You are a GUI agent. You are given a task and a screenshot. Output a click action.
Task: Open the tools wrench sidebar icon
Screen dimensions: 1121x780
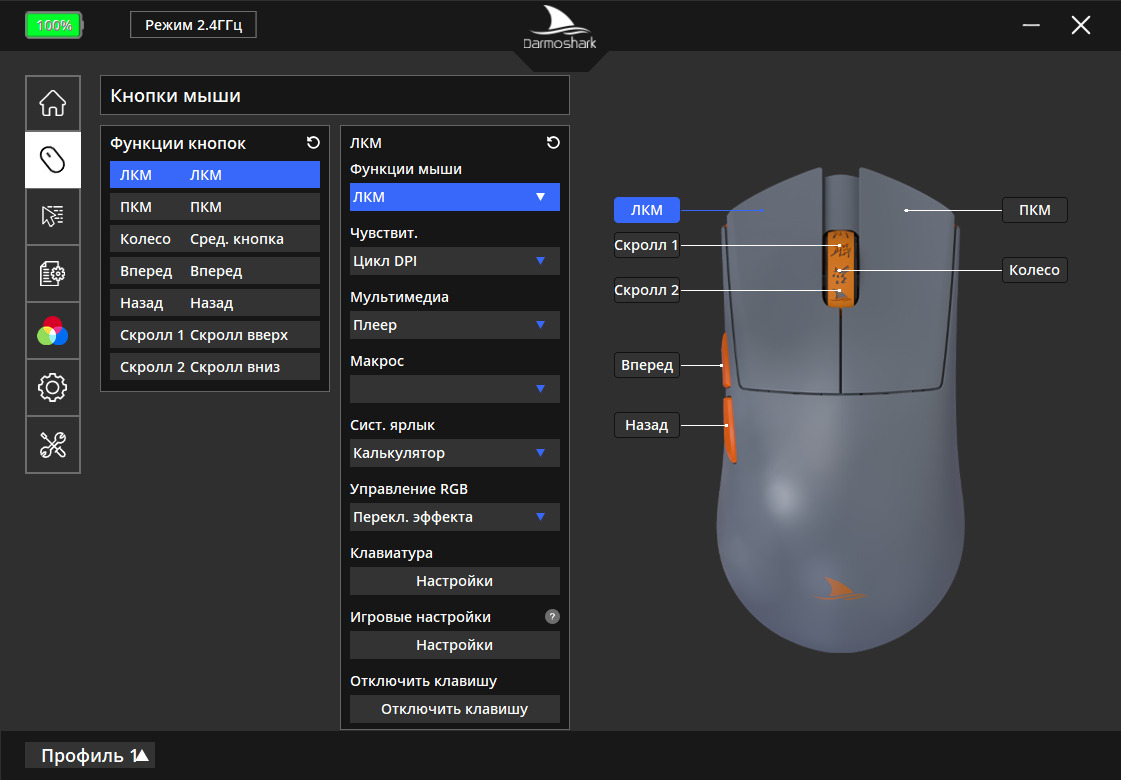(53, 445)
